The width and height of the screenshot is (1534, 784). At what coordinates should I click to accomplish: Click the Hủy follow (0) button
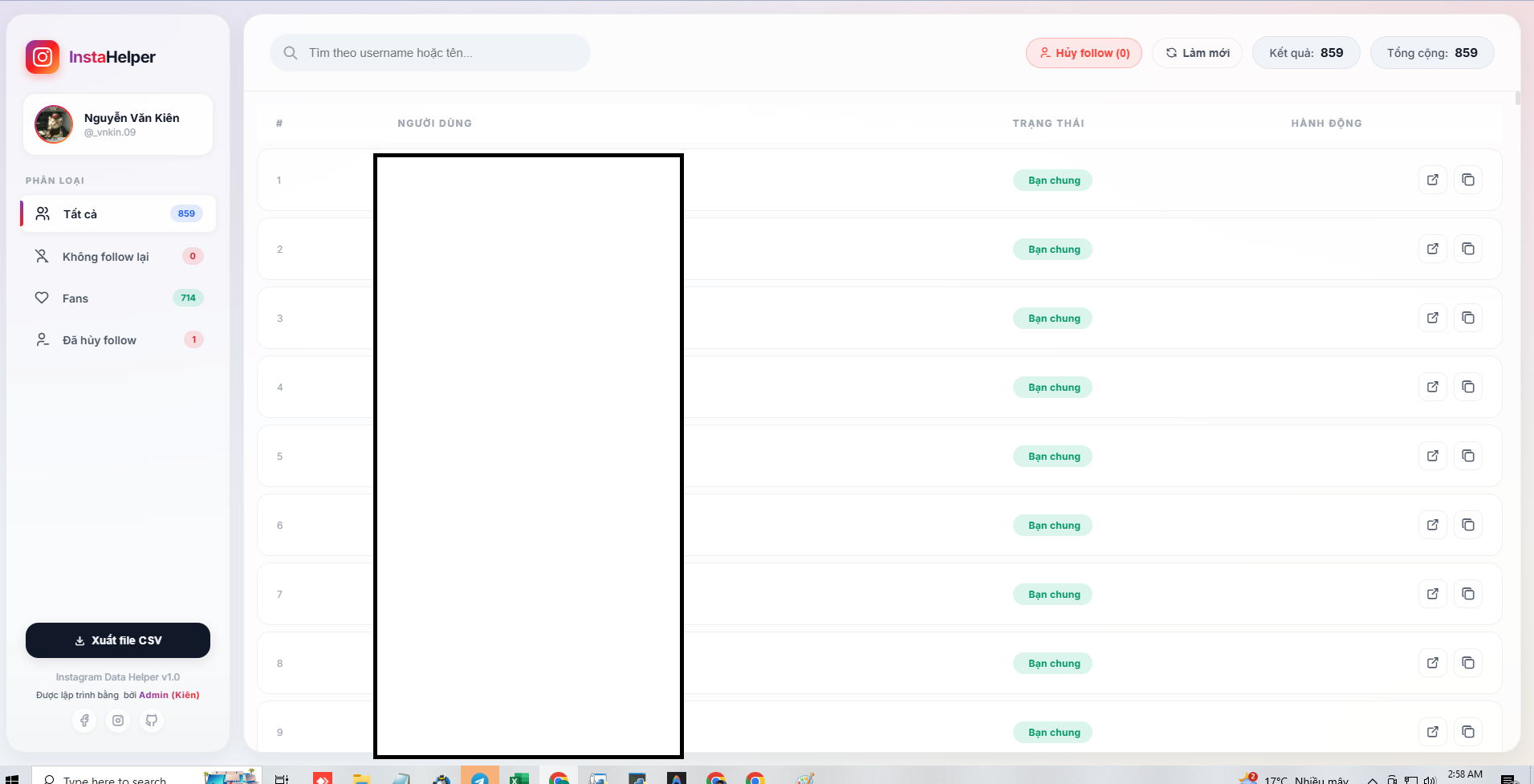pyautogui.click(x=1084, y=53)
